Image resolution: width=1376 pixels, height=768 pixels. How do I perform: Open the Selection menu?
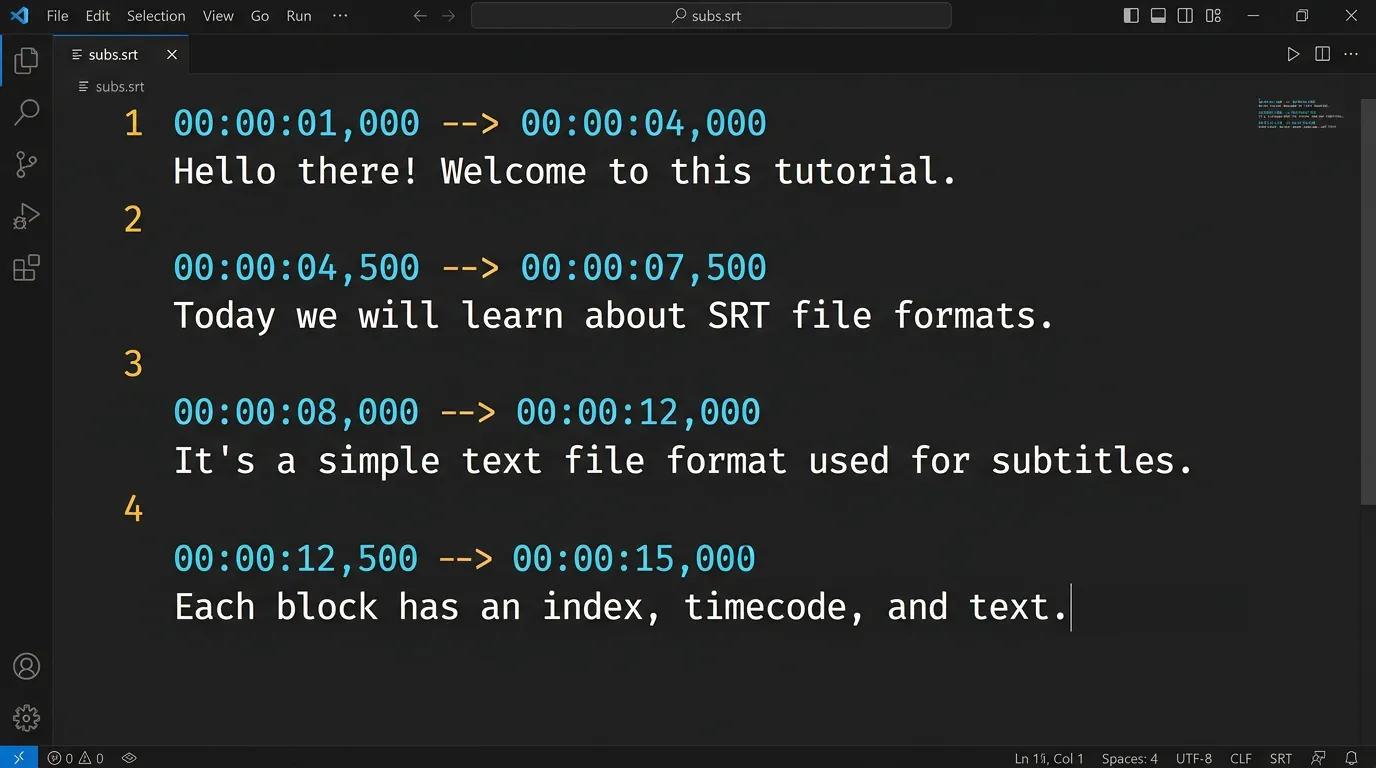[x=156, y=15]
